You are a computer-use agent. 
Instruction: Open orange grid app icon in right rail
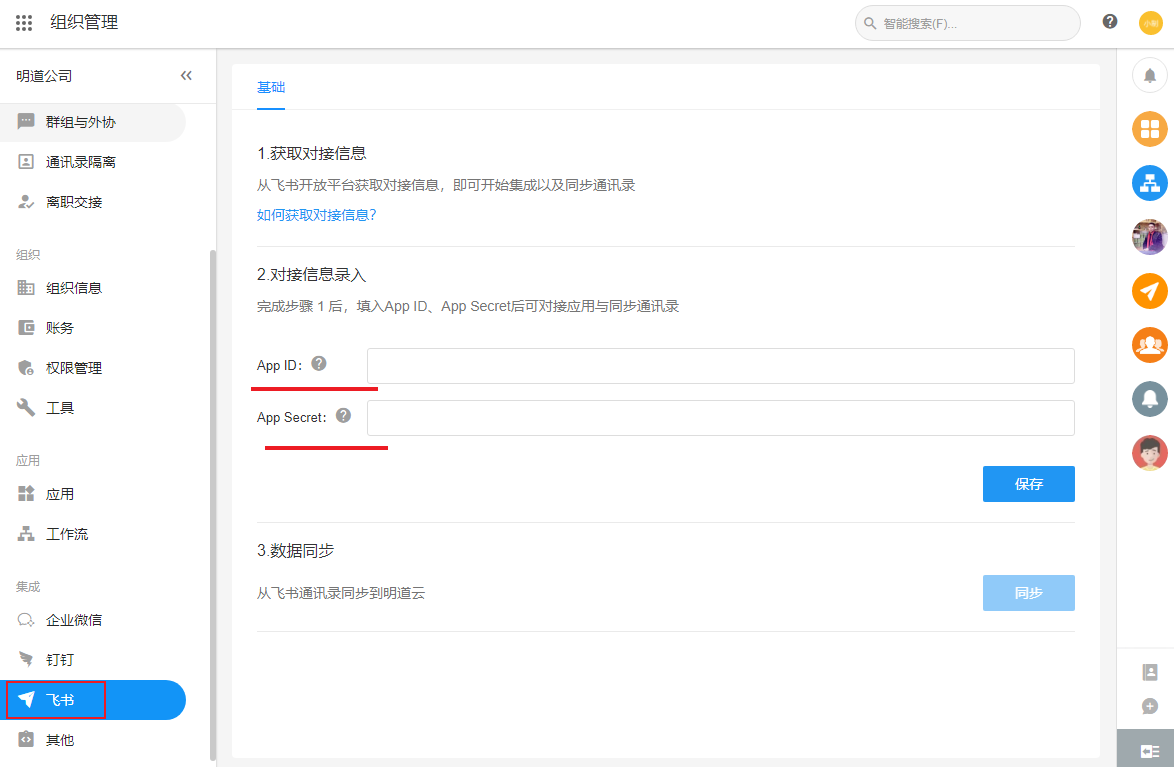tap(1150, 129)
